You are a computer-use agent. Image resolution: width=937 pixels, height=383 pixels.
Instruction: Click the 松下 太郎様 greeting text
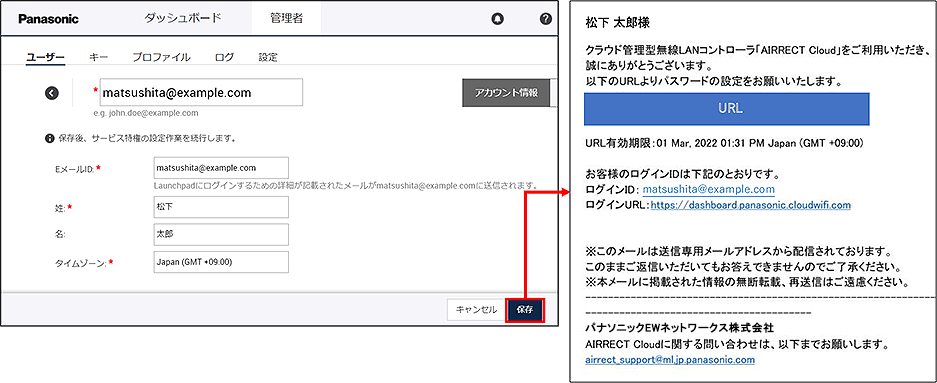pos(617,23)
